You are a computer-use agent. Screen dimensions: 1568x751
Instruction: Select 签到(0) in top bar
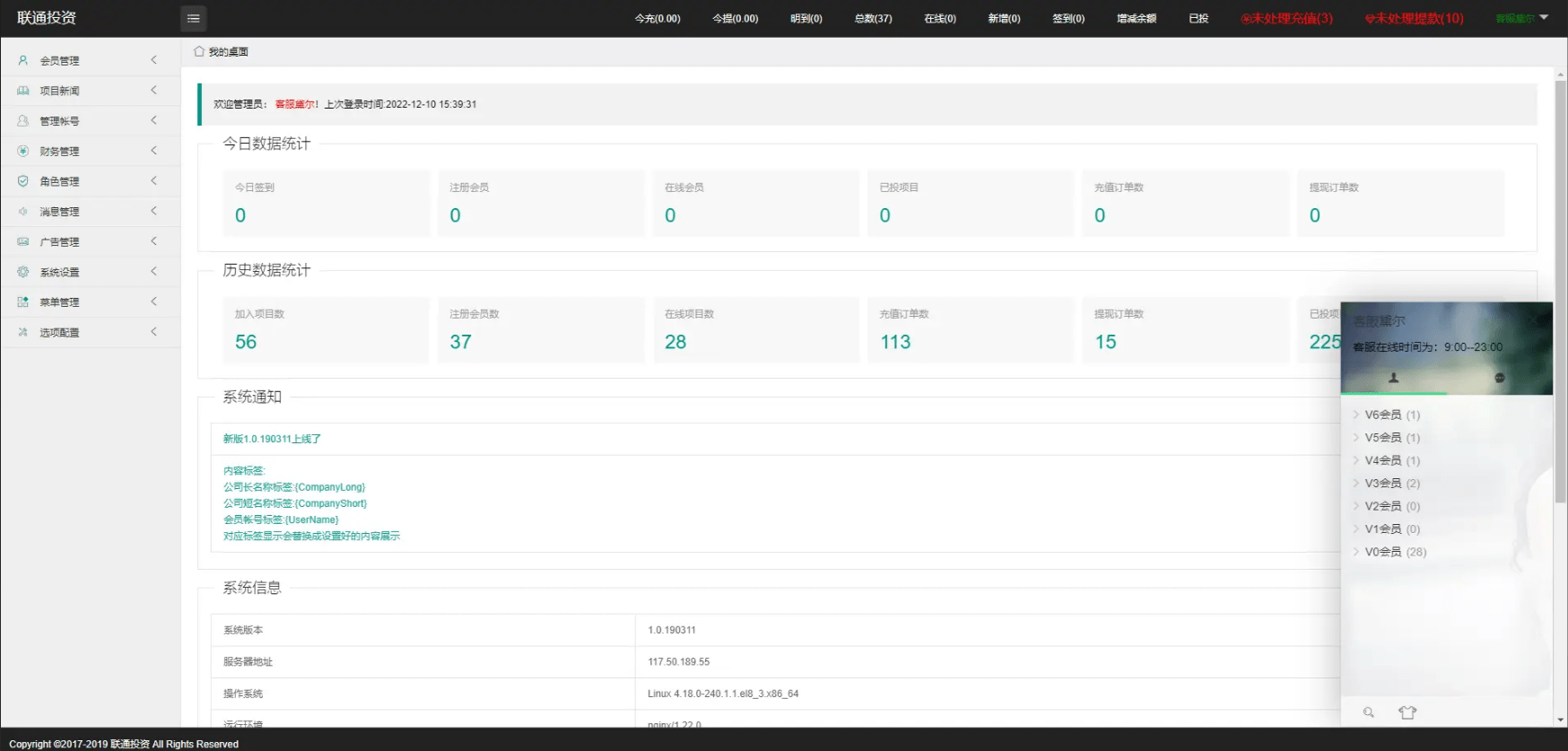click(1068, 18)
